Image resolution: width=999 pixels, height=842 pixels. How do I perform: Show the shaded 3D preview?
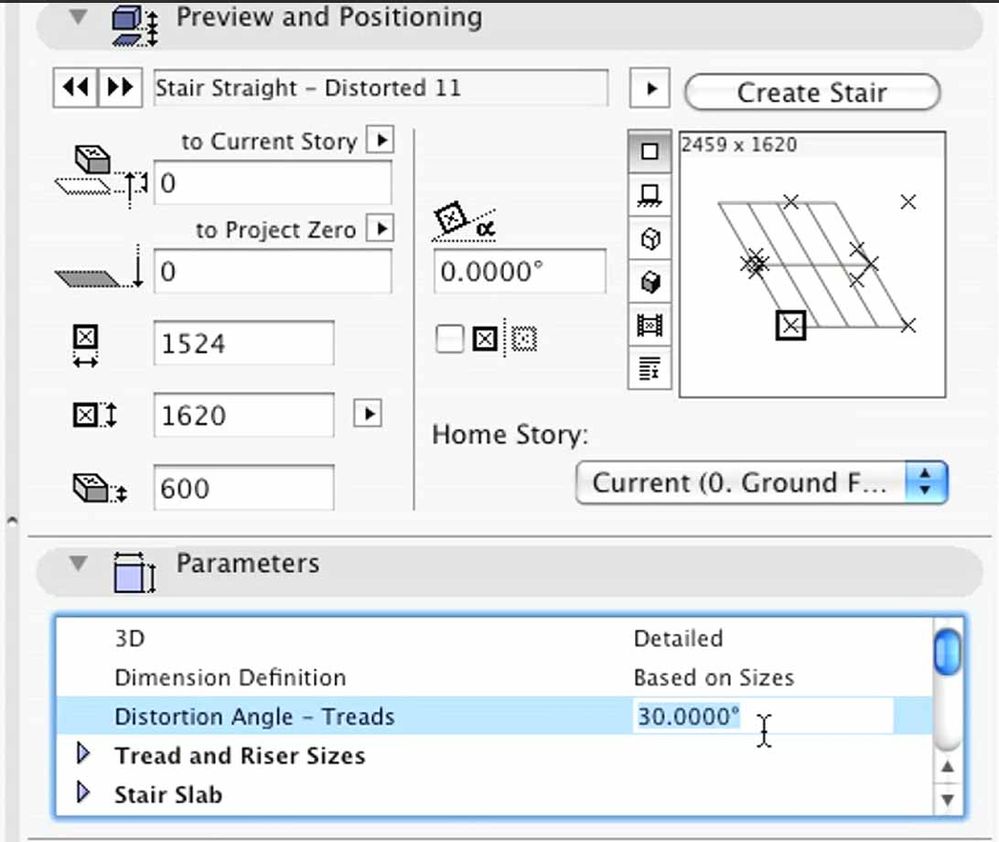[648, 281]
